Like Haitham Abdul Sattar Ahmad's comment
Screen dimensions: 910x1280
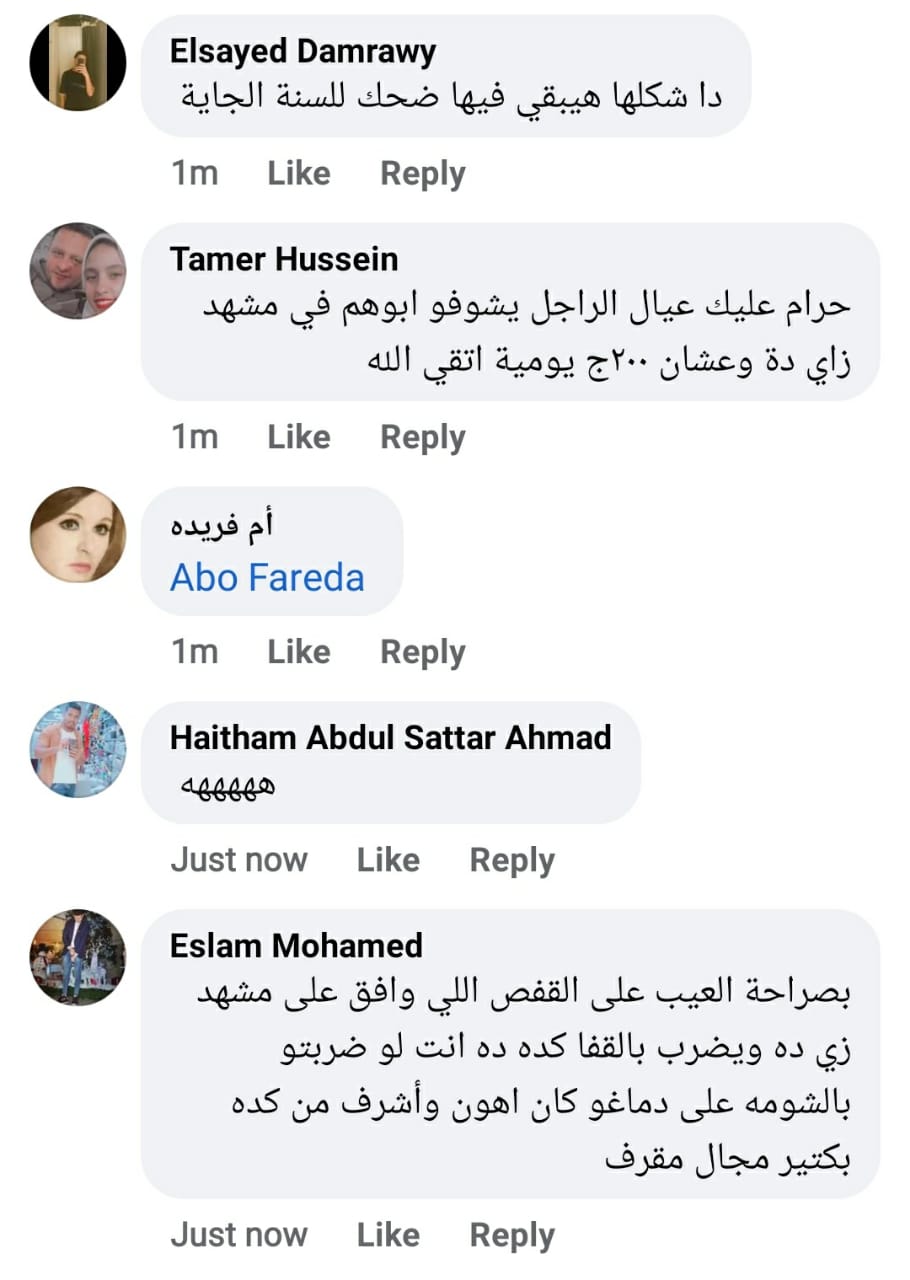coord(388,860)
